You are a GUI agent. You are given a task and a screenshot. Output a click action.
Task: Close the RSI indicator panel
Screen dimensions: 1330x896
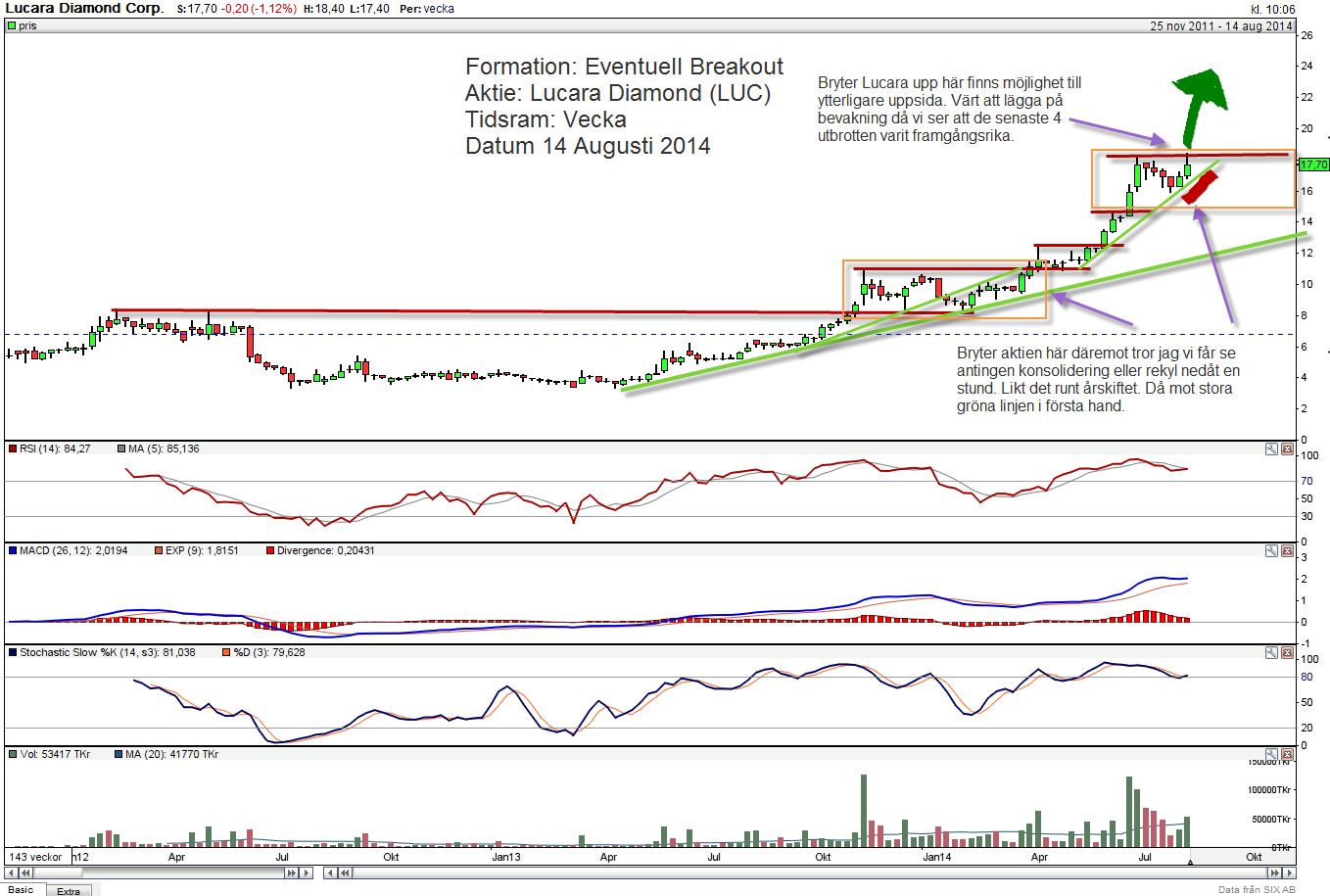point(1287,449)
